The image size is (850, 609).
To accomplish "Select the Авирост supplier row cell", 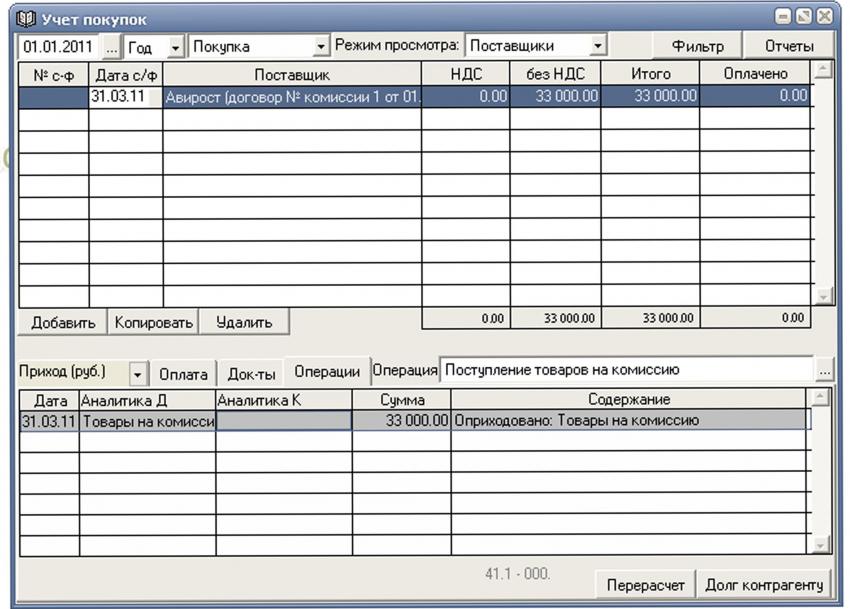I will coord(291,97).
